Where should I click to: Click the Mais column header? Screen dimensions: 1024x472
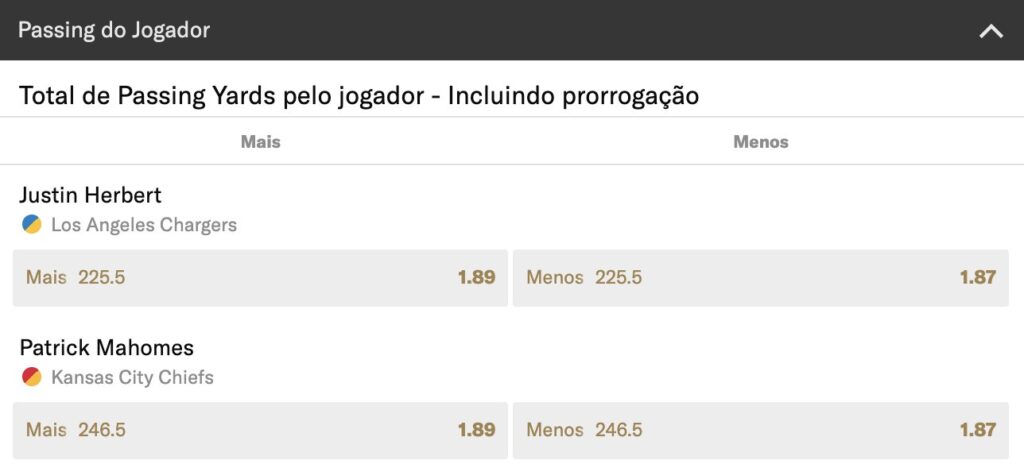click(x=261, y=142)
